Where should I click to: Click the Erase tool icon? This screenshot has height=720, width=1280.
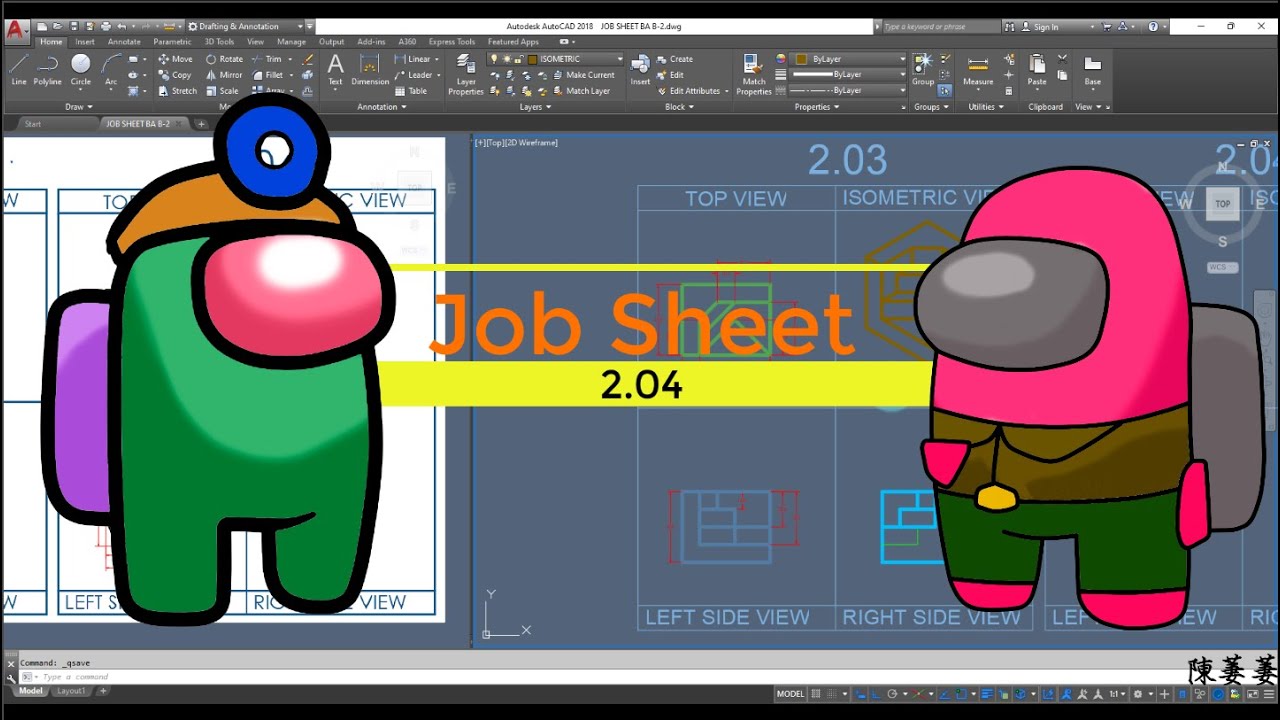click(307, 59)
